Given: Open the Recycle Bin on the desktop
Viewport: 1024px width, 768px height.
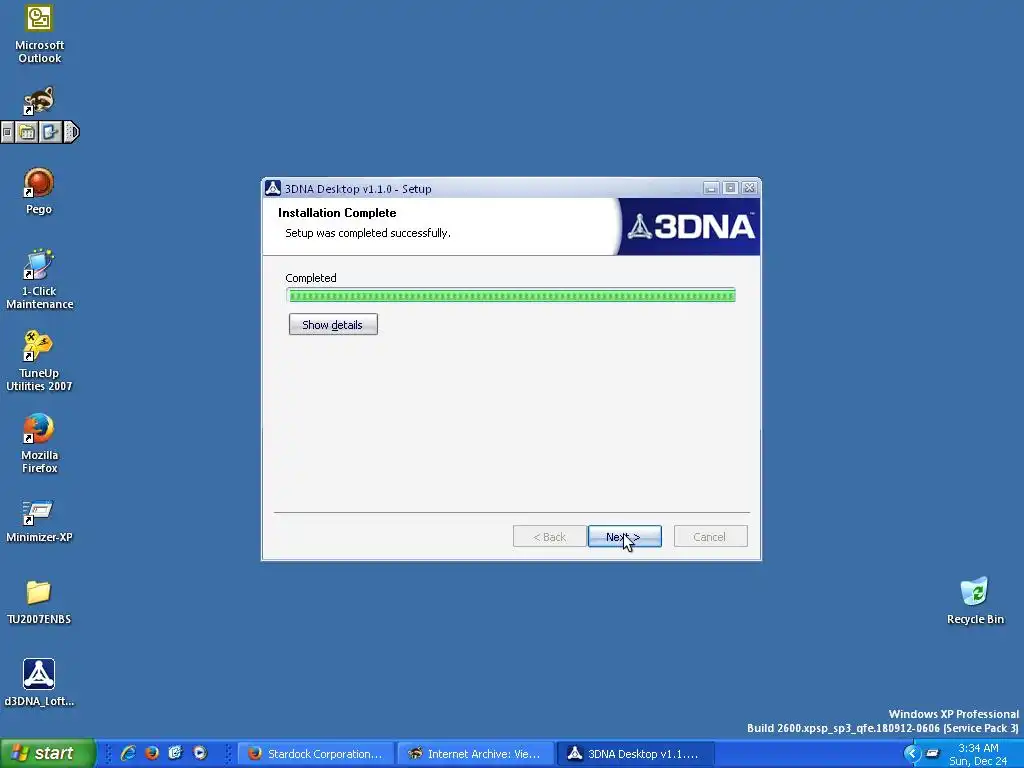Looking at the screenshot, I should click(x=975, y=601).
